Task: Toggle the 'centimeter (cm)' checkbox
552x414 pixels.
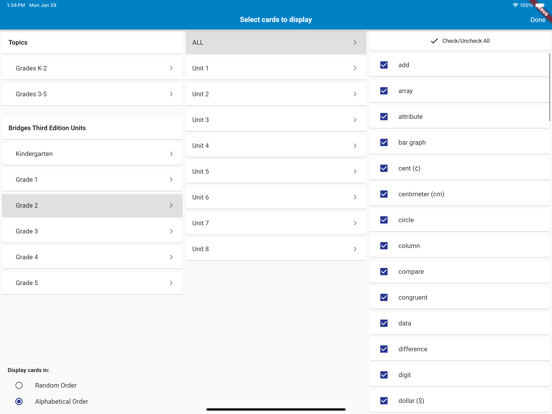Action: [384, 194]
